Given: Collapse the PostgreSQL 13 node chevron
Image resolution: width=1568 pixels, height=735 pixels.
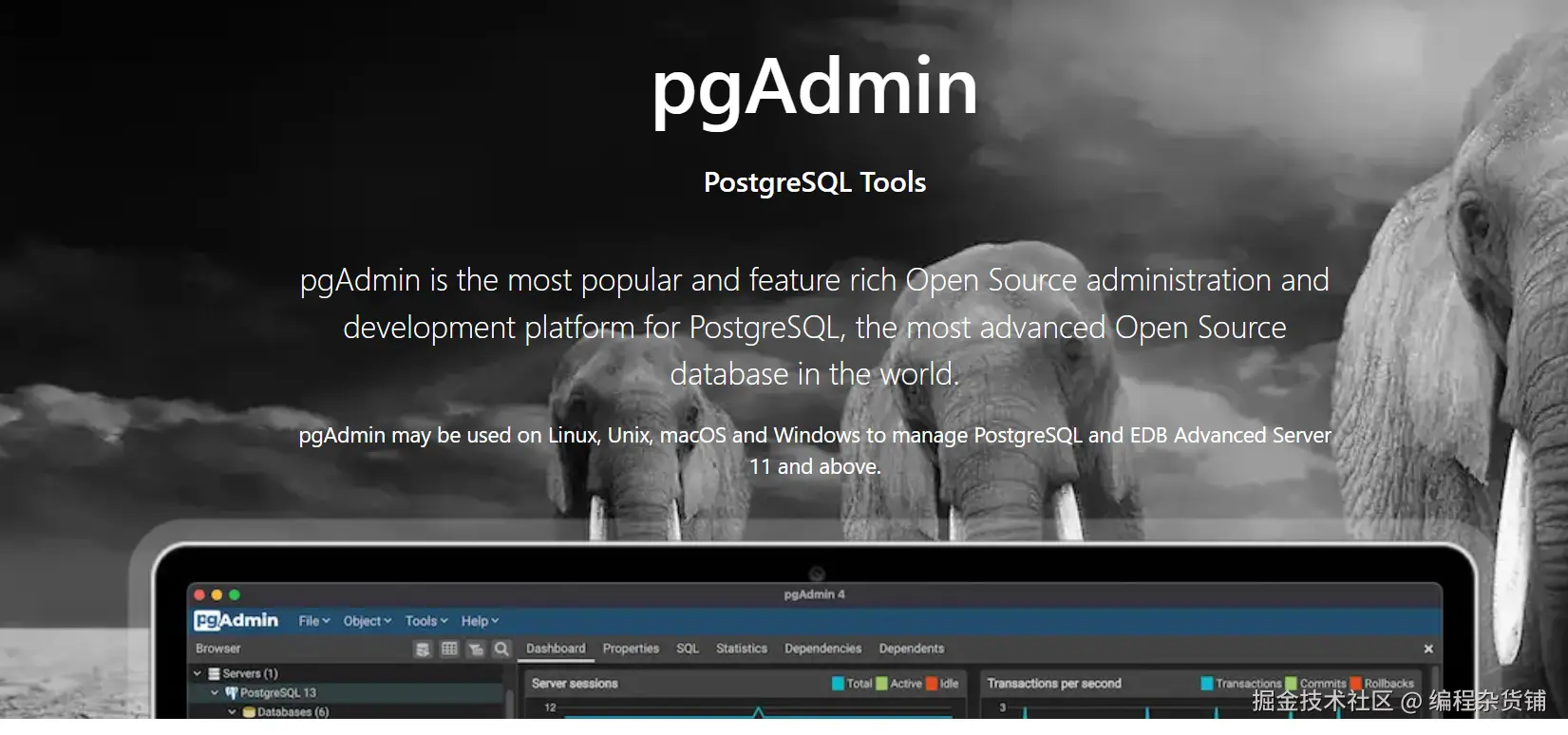Looking at the screenshot, I should tap(215, 692).
